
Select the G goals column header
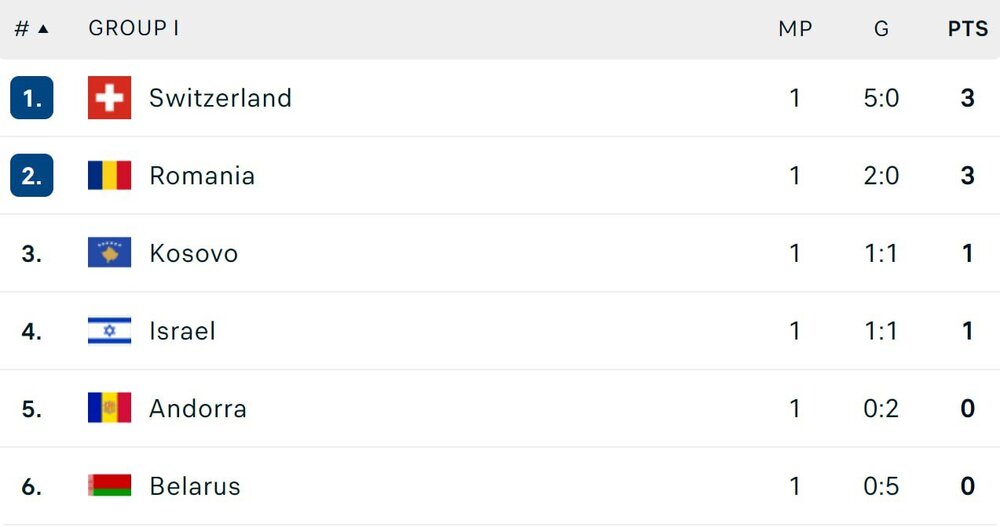(881, 29)
